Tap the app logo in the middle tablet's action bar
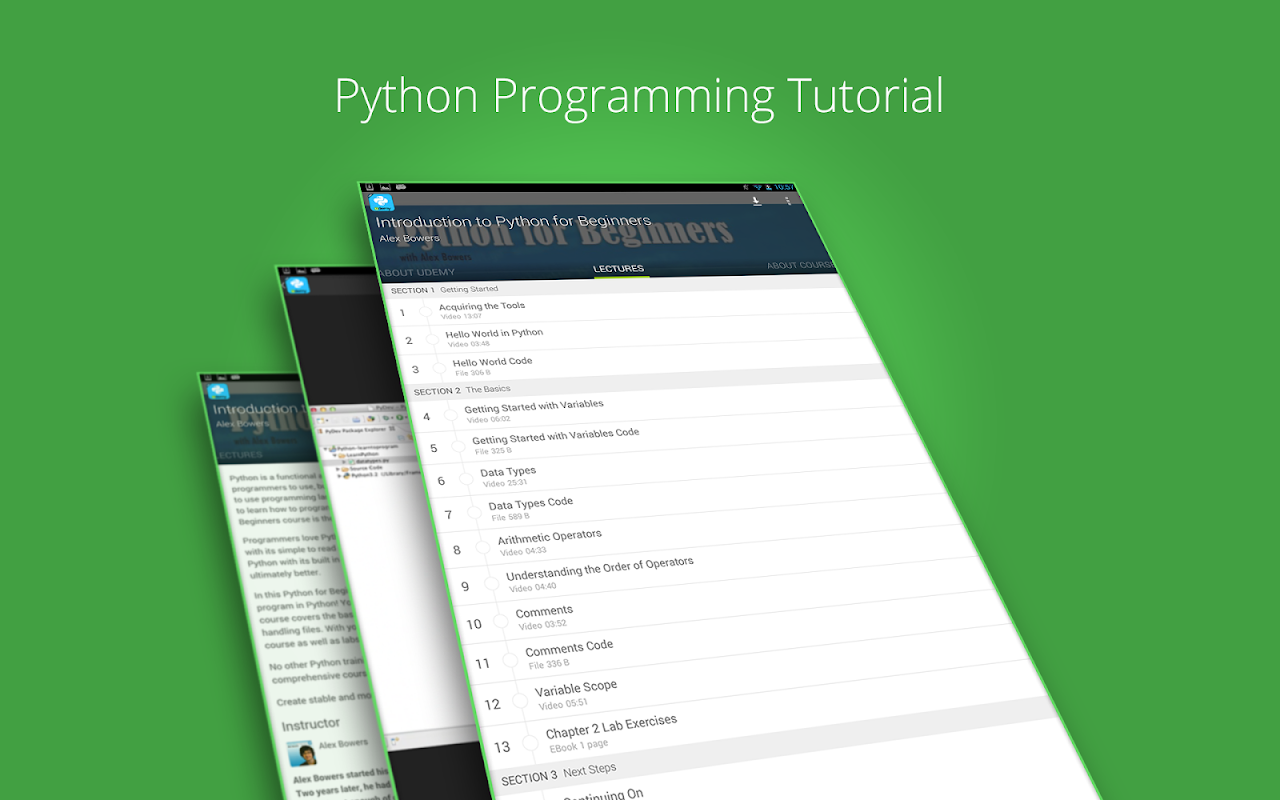The width and height of the screenshot is (1280, 800). pos(297,285)
